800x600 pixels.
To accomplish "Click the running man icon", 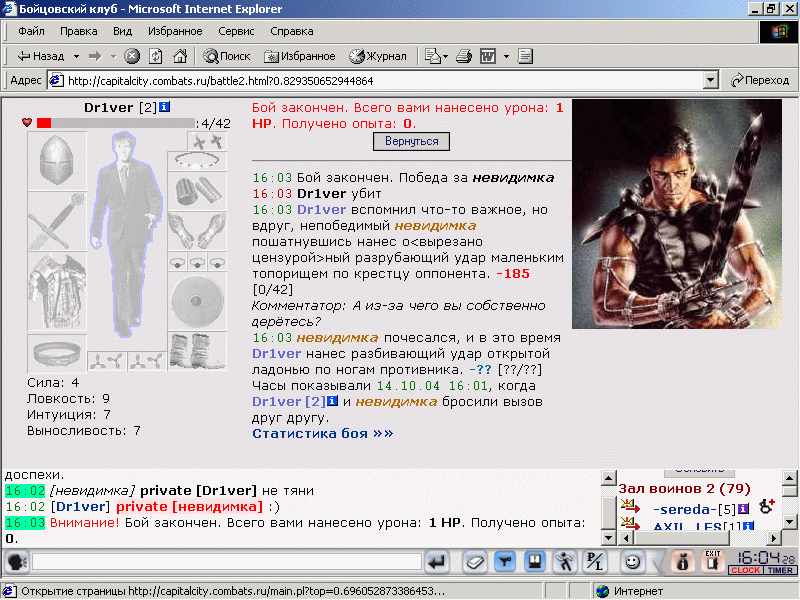I will point(565,562).
